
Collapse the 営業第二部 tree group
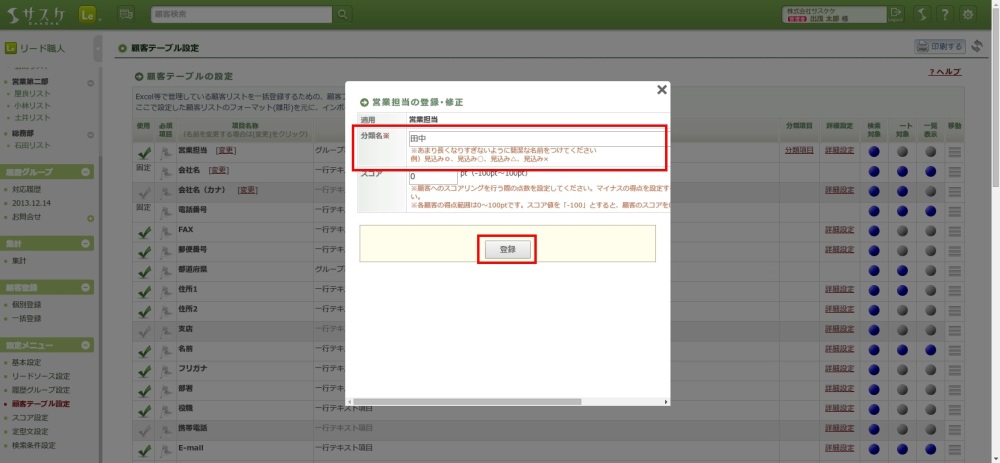(90, 82)
